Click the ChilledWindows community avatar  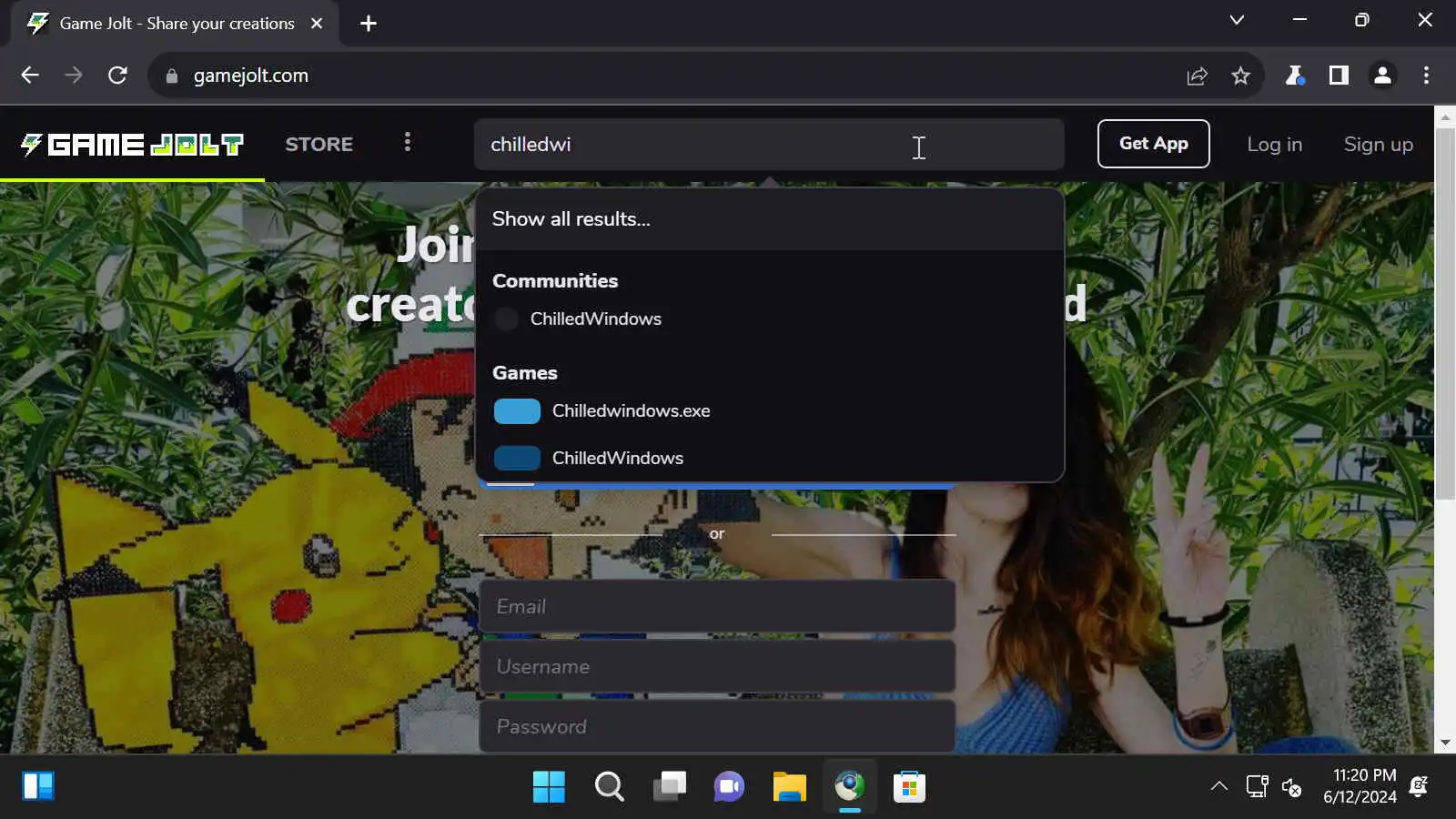click(507, 319)
